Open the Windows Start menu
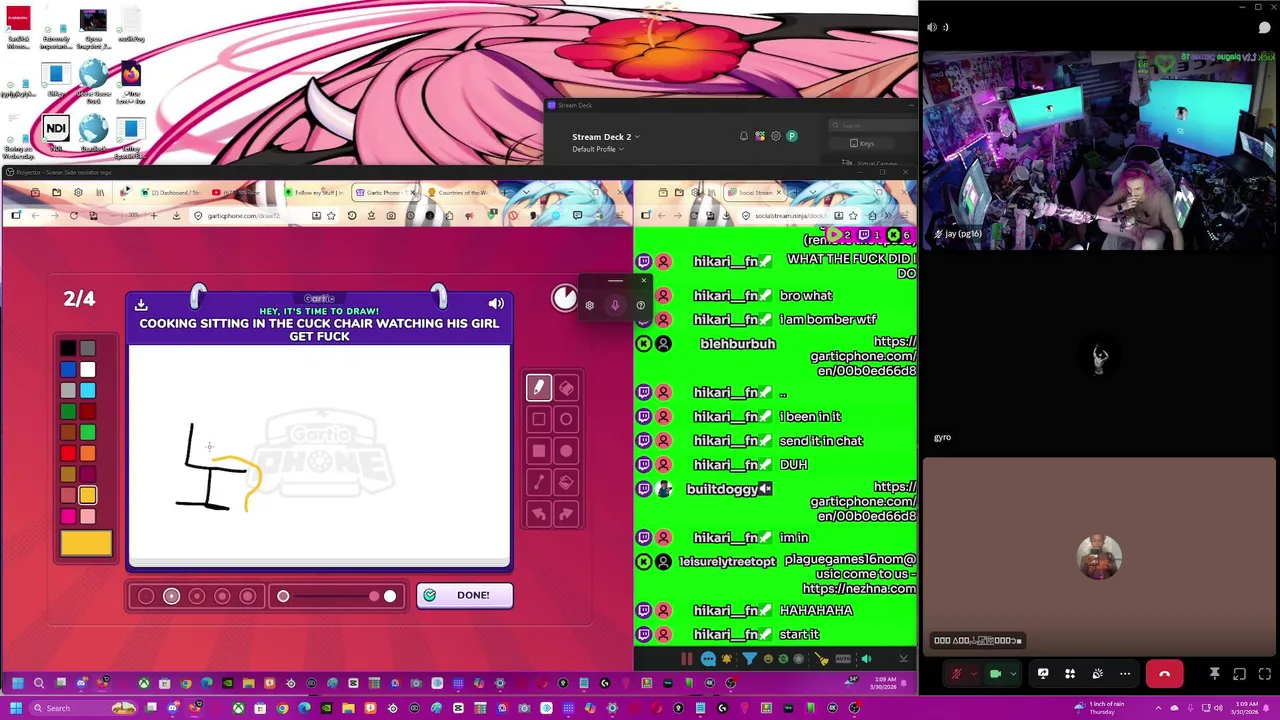The height and width of the screenshot is (720, 1280). tap(14, 708)
